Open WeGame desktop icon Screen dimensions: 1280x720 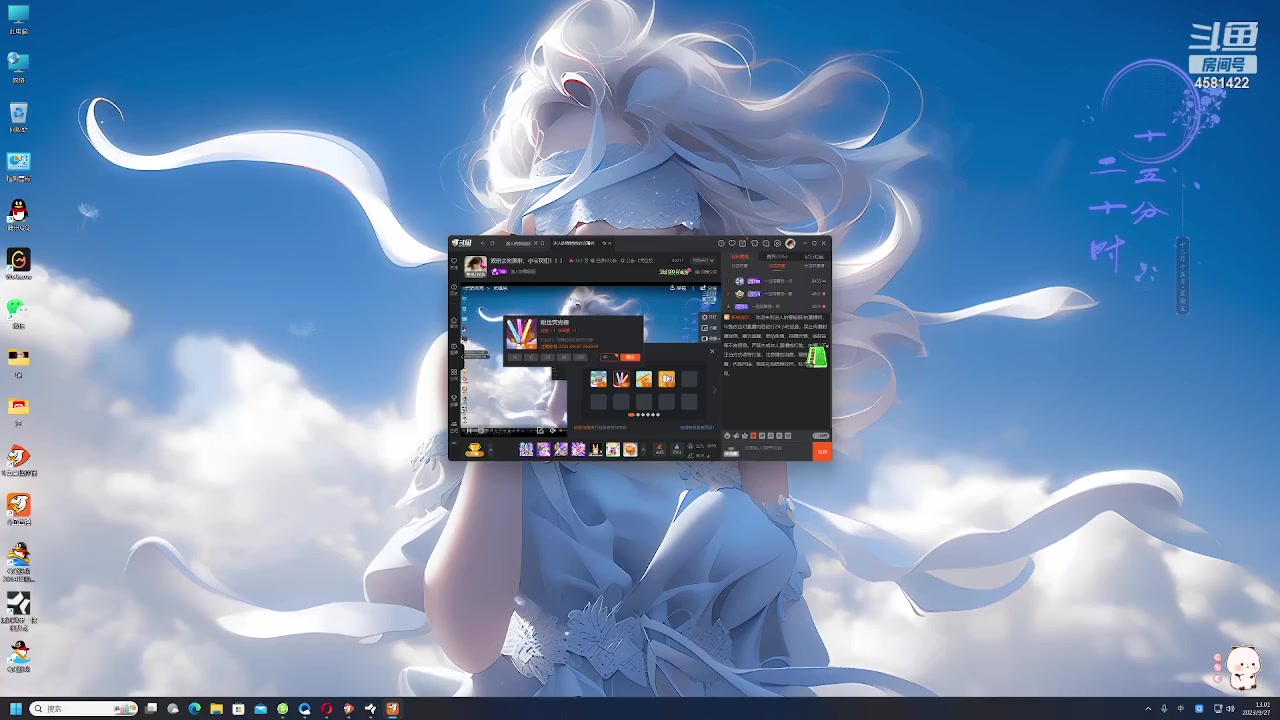pyautogui.click(x=18, y=264)
